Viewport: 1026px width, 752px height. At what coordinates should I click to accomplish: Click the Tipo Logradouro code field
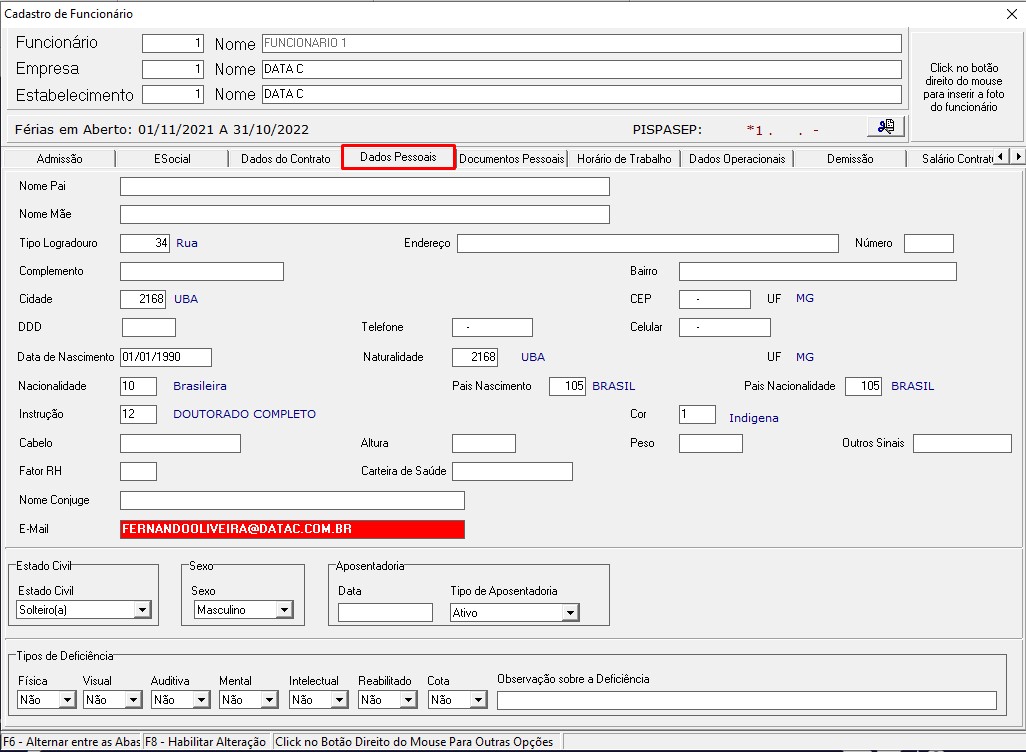click(145, 243)
